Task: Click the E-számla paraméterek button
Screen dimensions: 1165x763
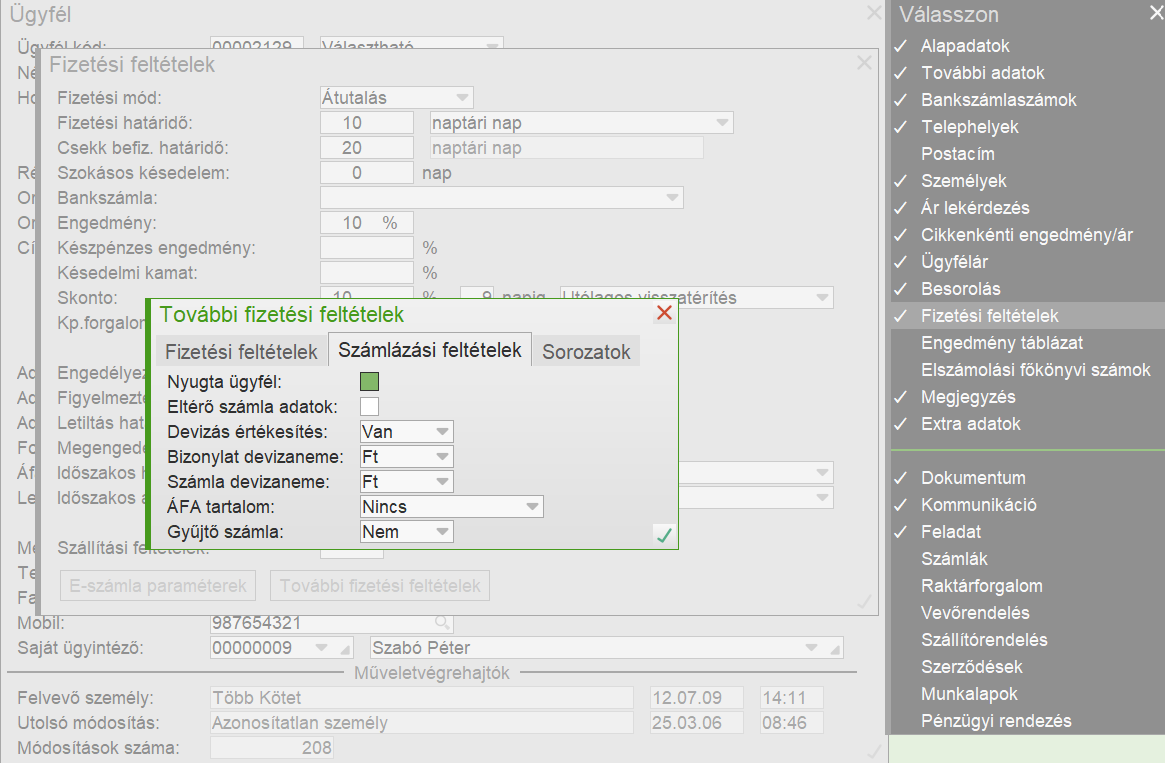Action: coord(158,586)
